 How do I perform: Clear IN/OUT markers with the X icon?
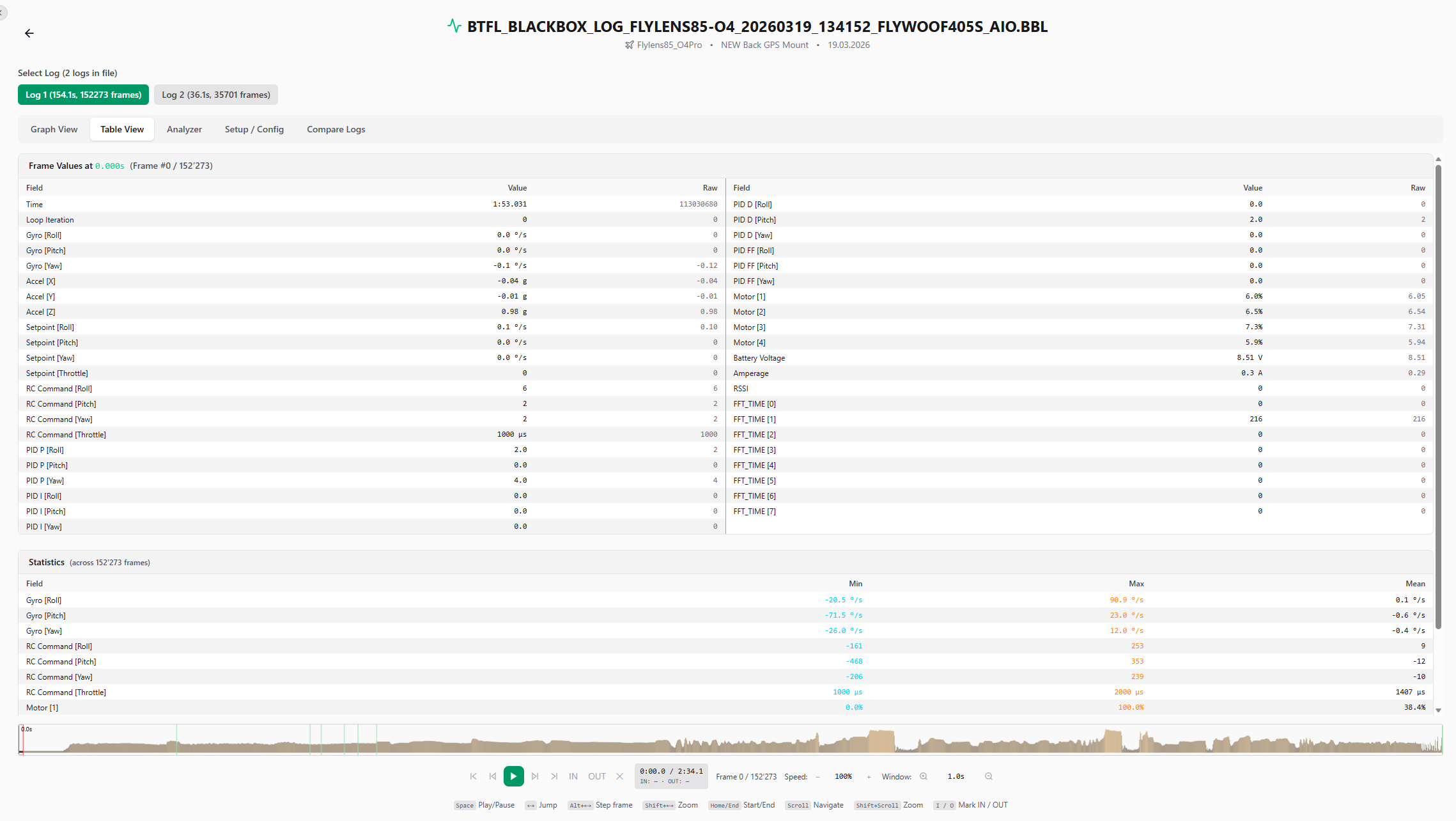[619, 776]
